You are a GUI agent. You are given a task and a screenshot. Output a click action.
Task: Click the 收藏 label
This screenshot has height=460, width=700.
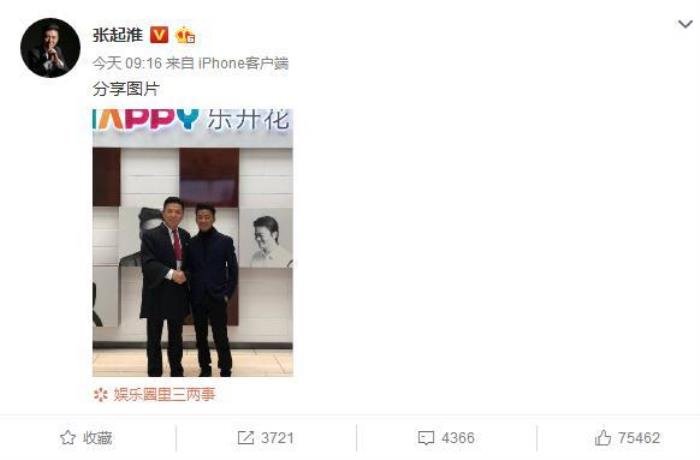[97, 438]
